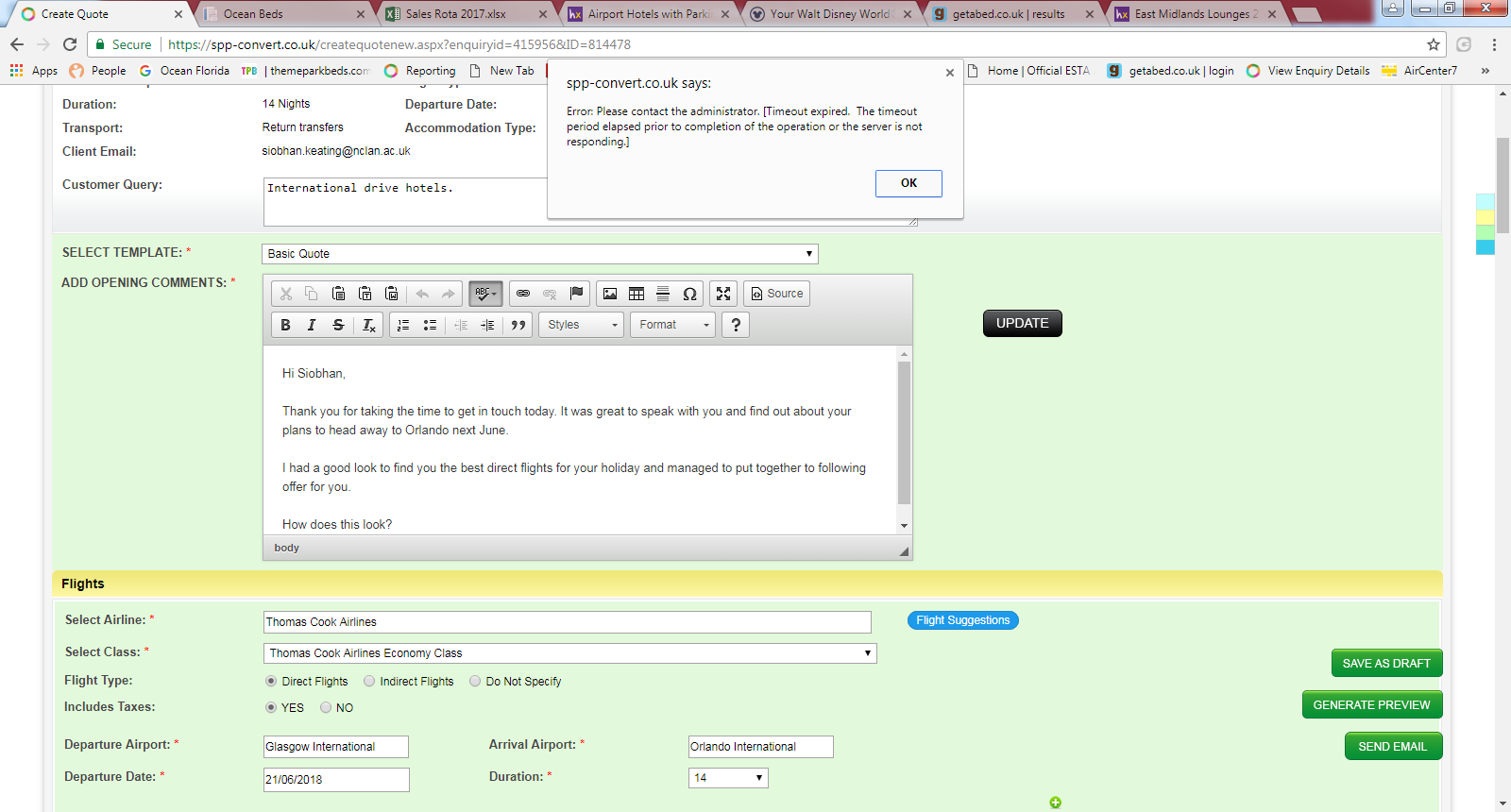This screenshot has height=812, width=1511.
Task: Open the View Enquiry Details bookmark
Action: click(1308, 71)
